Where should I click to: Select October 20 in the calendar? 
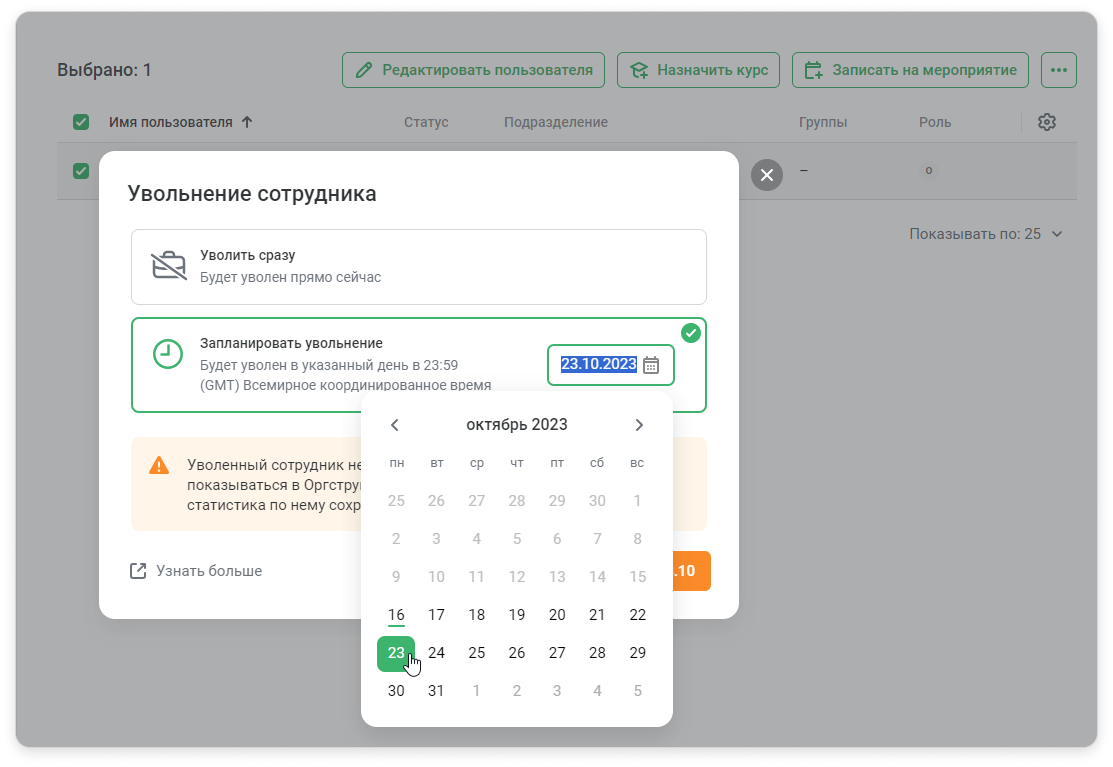557,615
